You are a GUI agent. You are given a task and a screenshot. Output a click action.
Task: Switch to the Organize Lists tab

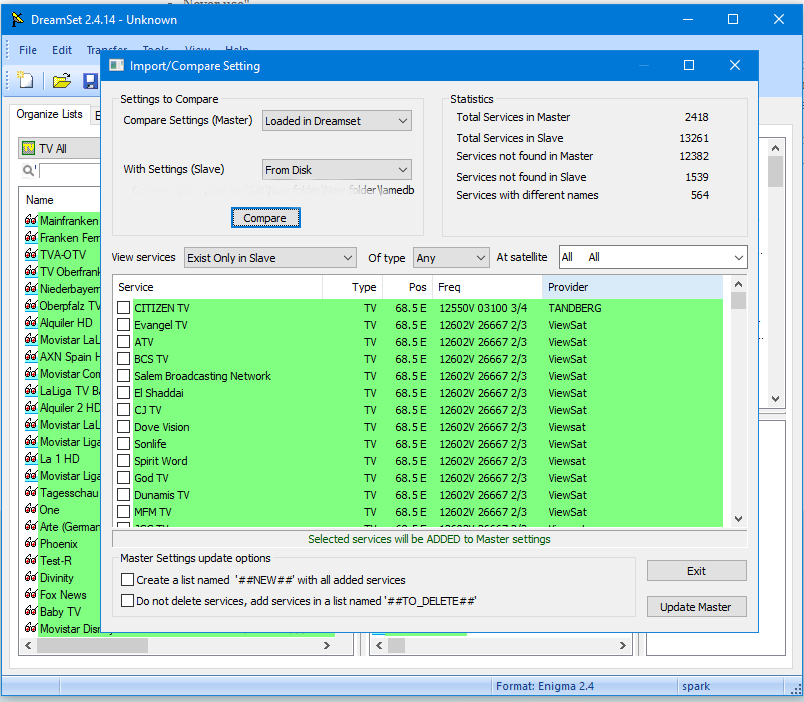49,114
